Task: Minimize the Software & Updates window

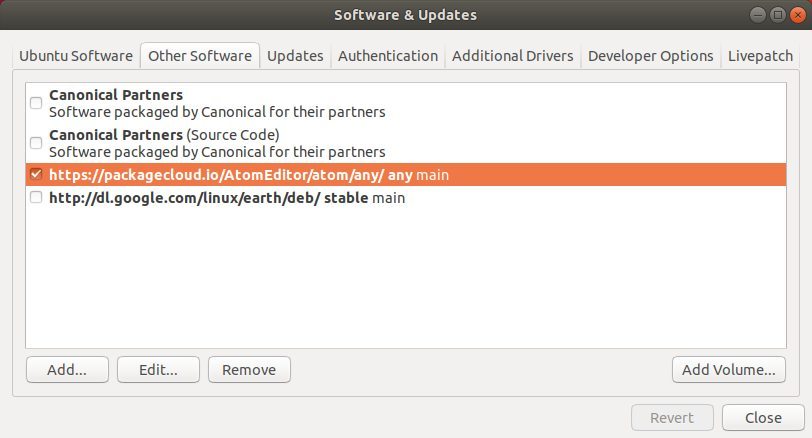Action: pos(758,15)
